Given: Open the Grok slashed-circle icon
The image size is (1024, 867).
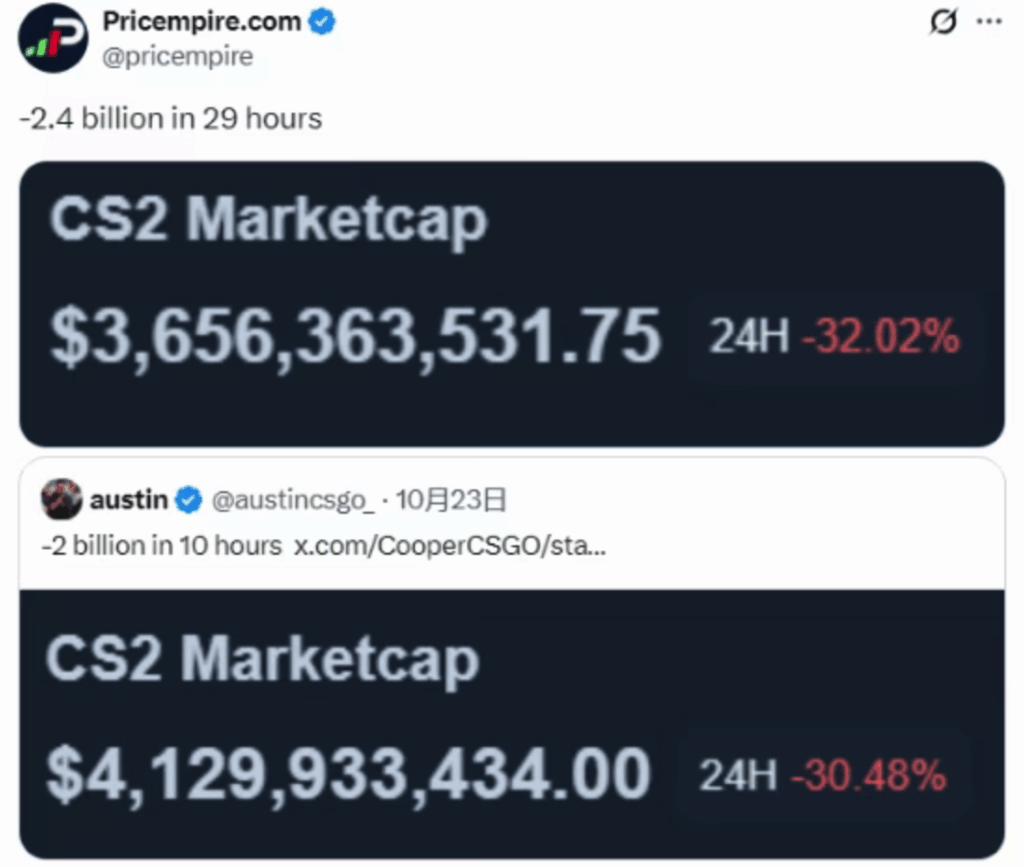Looking at the screenshot, I should pos(942,22).
